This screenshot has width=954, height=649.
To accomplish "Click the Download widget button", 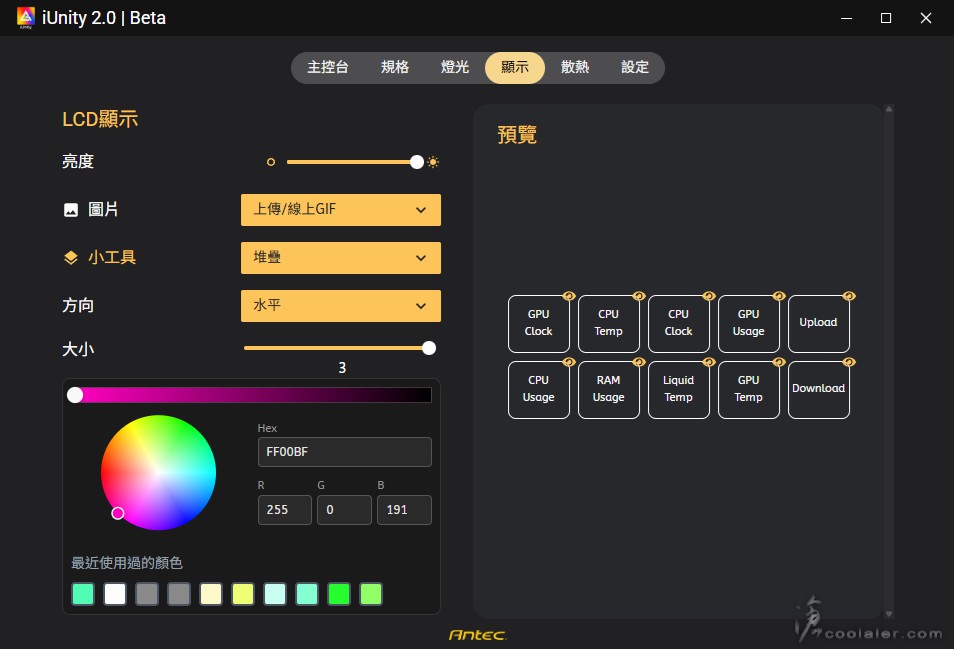I will [818, 390].
